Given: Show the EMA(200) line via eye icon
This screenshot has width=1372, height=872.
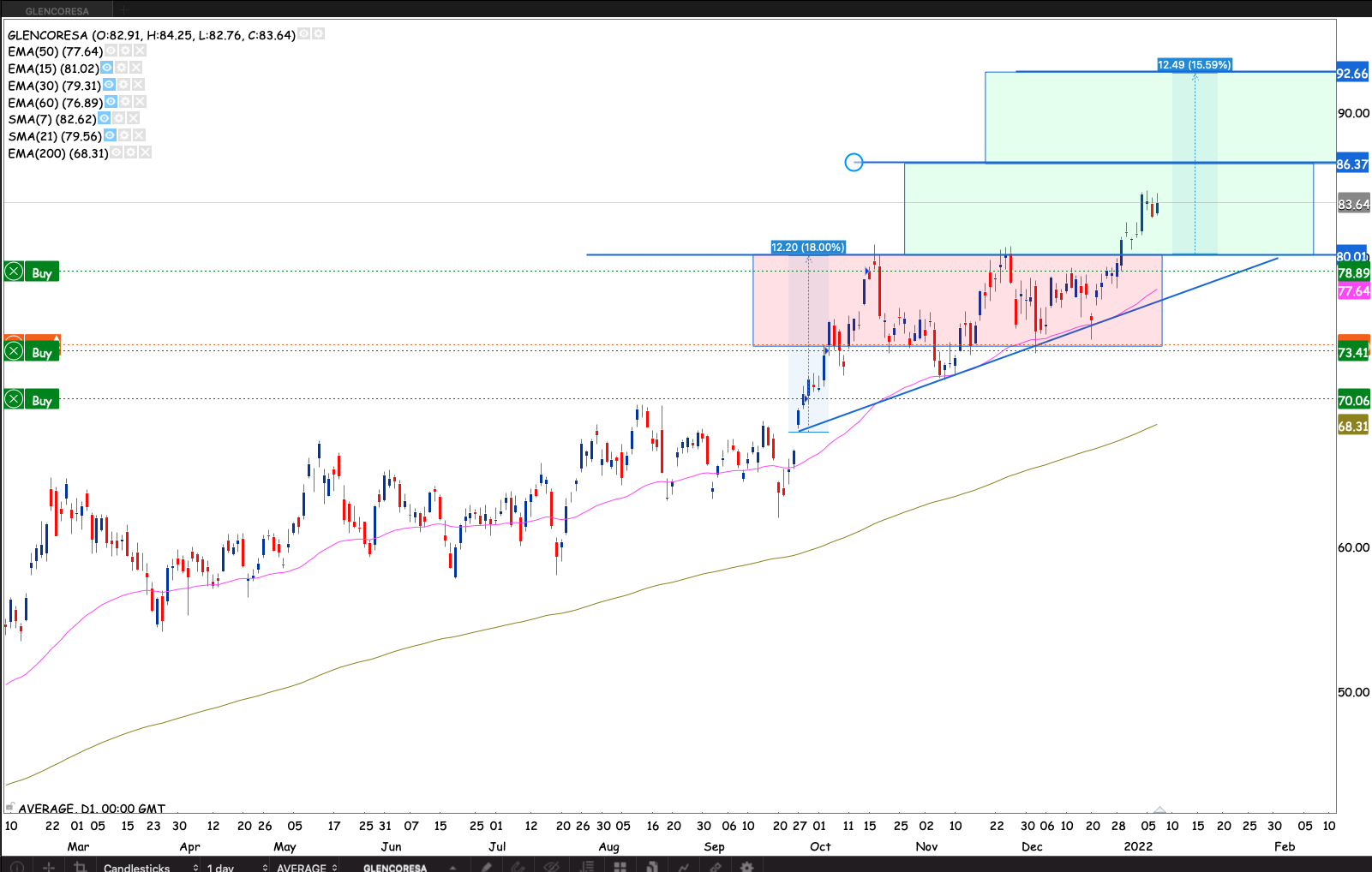Looking at the screenshot, I should click(116, 152).
